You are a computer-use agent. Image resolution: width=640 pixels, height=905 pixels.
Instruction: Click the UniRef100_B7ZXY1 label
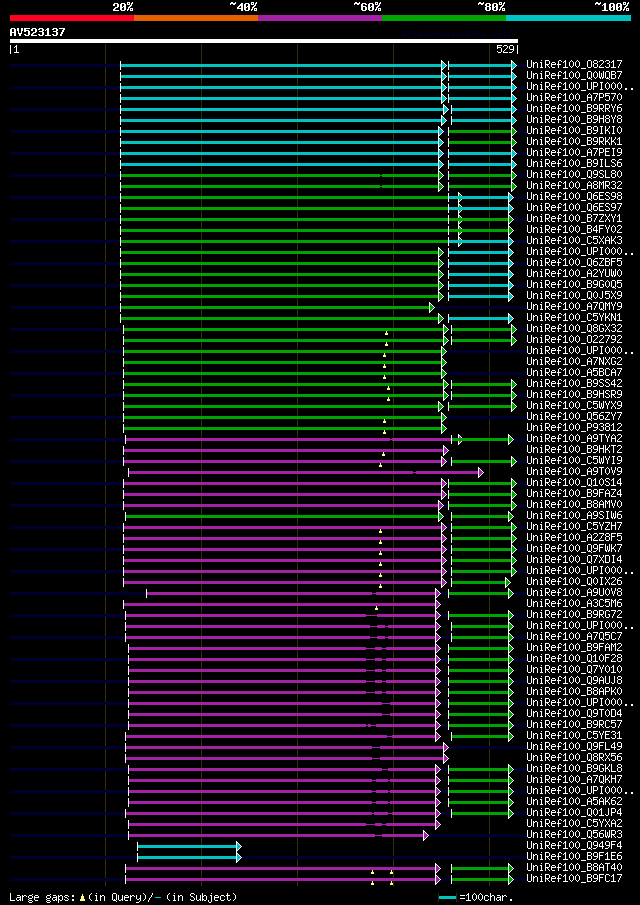click(574, 218)
